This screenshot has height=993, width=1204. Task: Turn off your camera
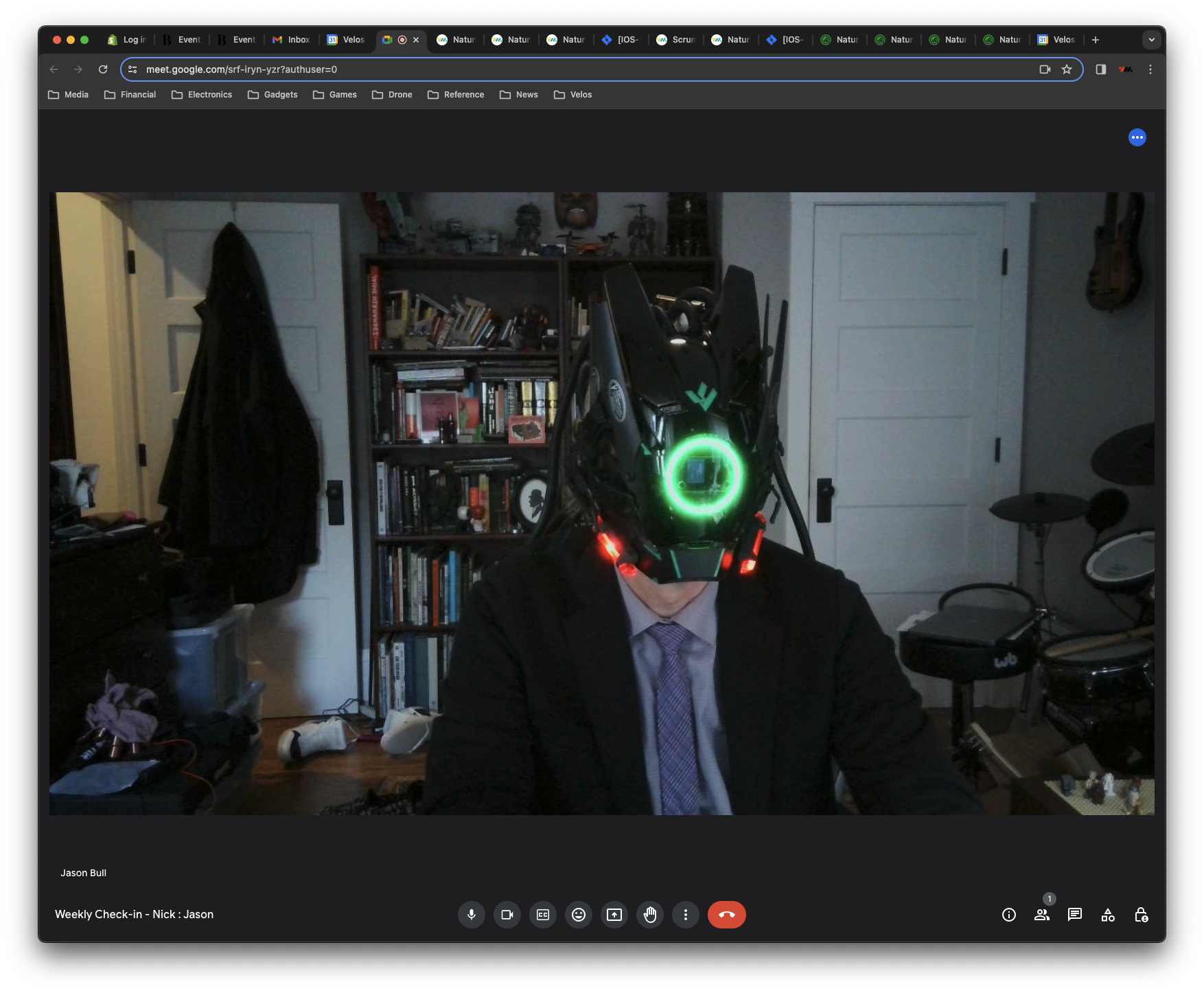[x=507, y=914]
